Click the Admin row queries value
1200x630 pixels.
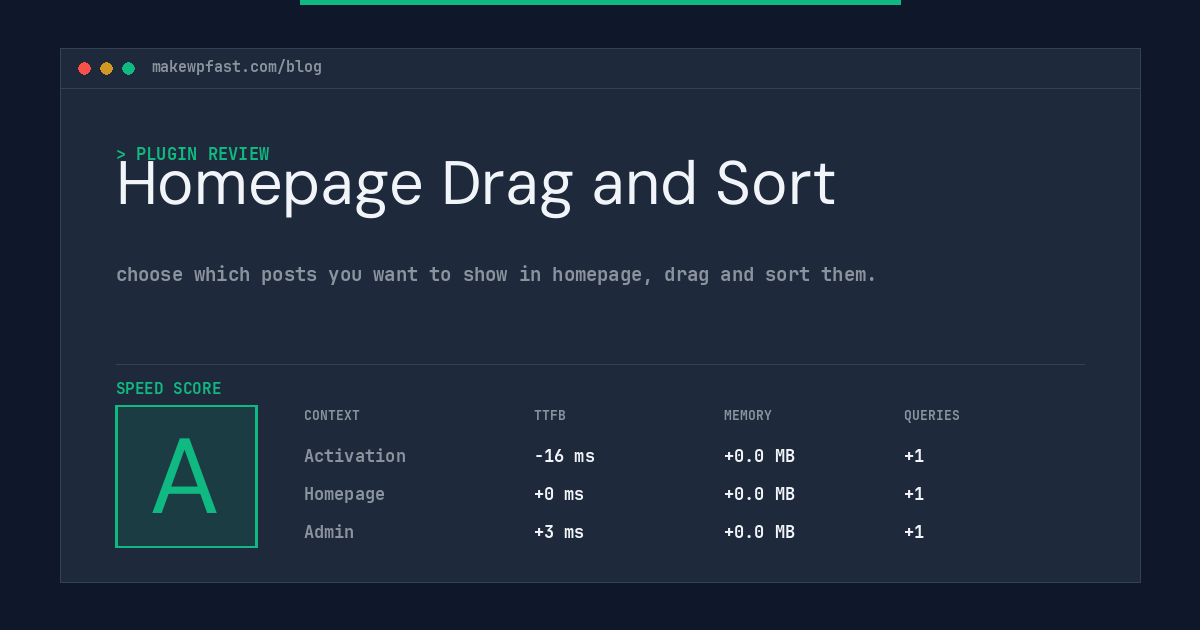pyautogui.click(x=914, y=532)
